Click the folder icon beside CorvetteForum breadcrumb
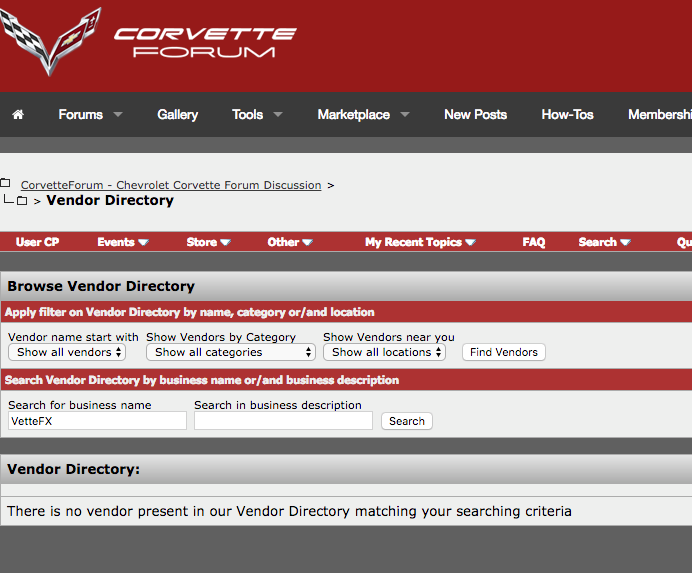 5,183
